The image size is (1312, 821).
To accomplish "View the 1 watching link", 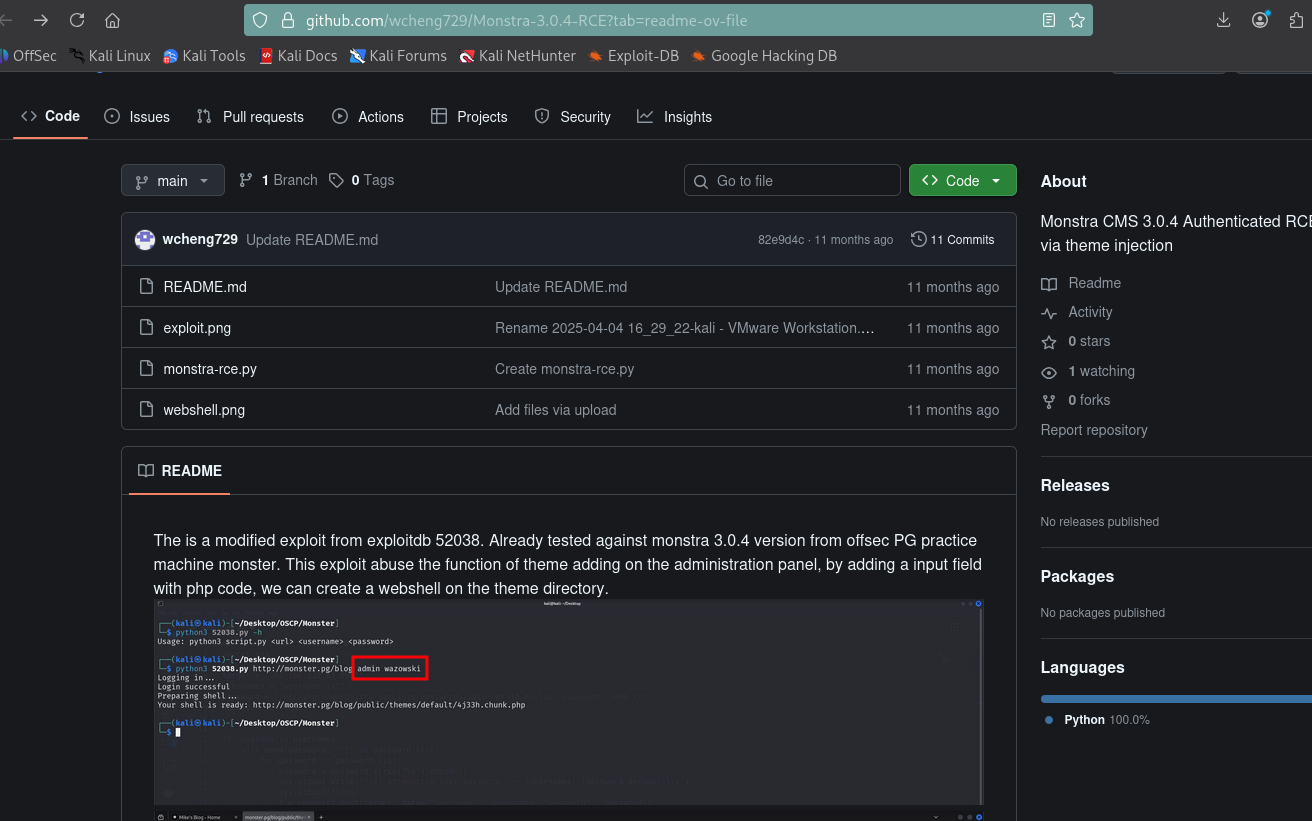I will 1088,371.
